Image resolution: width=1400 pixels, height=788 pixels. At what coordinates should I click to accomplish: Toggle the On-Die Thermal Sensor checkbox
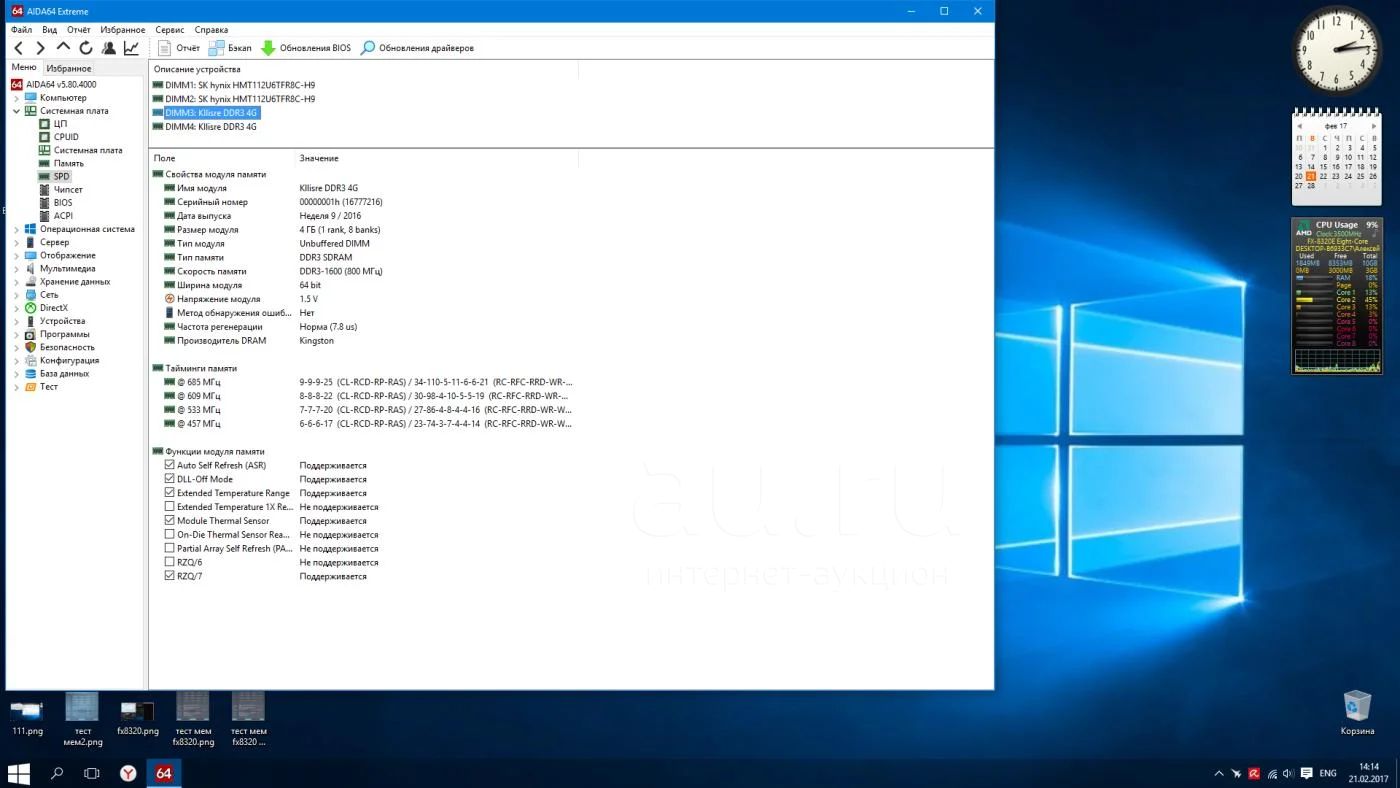coord(169,535)
